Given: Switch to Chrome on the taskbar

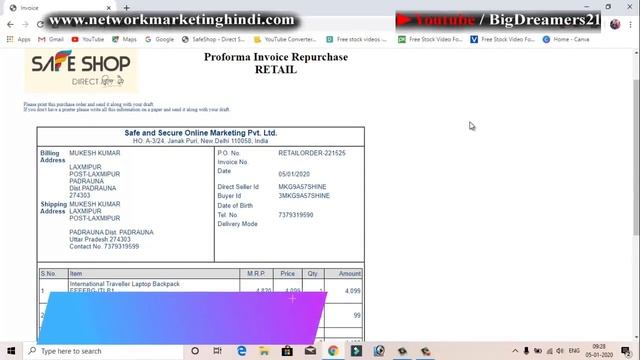Looking at the screenshot, I should [x=333, y=351].
